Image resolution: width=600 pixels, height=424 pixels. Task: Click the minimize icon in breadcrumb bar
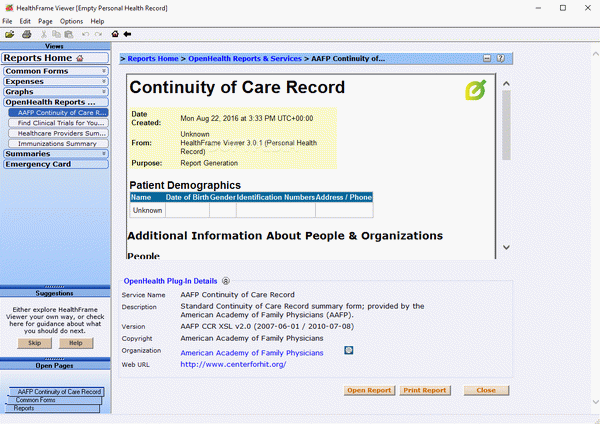point(487,59)
